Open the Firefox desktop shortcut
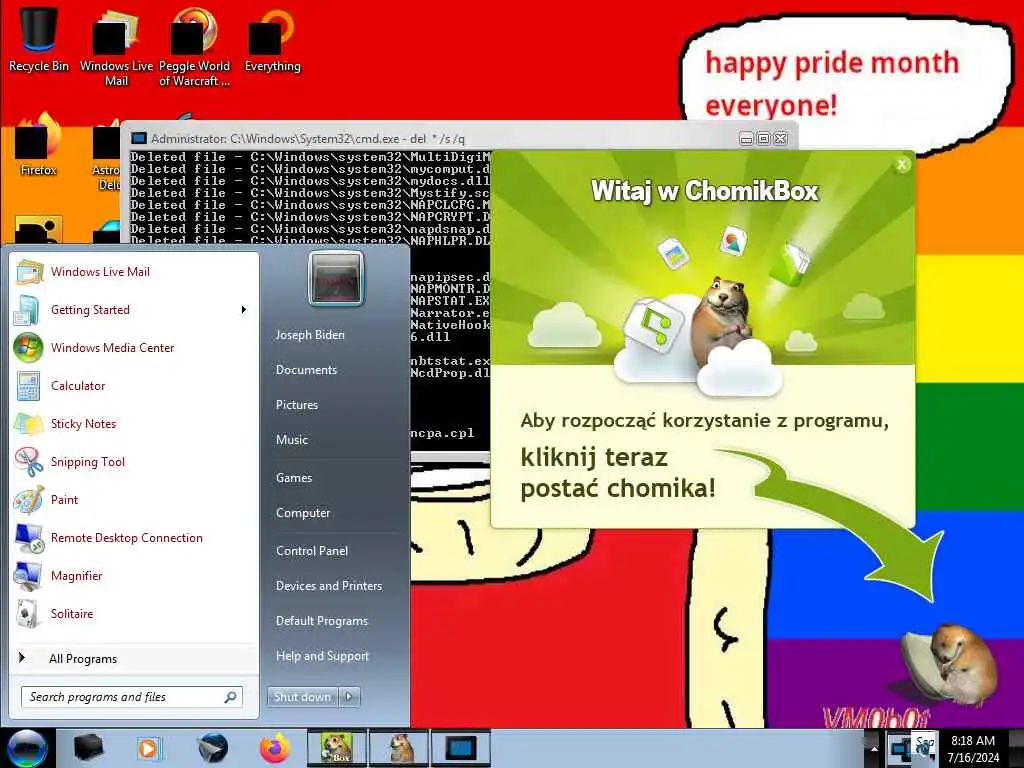The image size is (1024, 768). [39, 145]
